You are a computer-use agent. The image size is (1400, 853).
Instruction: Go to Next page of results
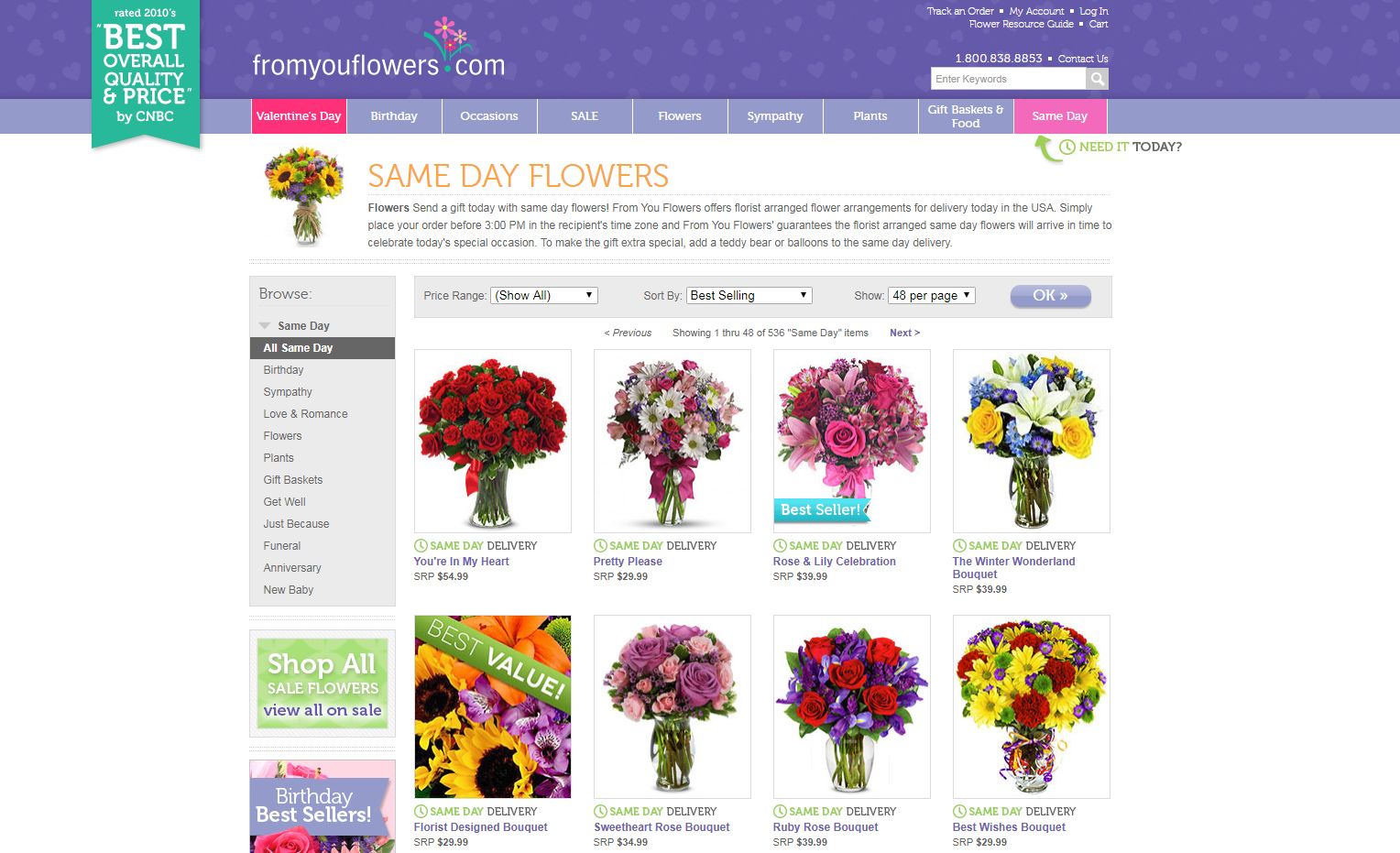click(x=904, y=333)
